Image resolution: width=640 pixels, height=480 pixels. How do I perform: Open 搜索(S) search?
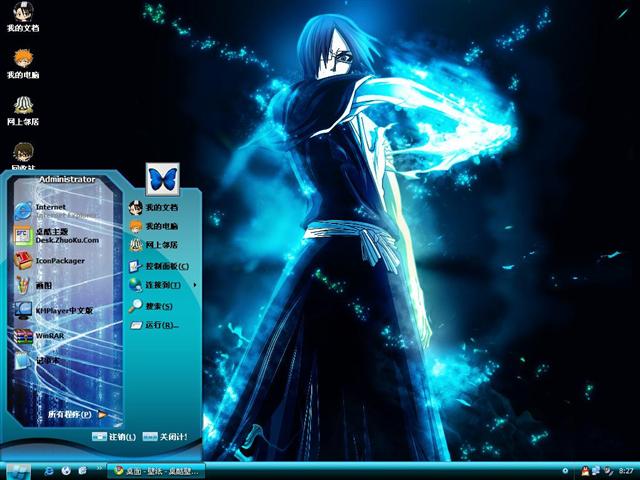(151, 306)
